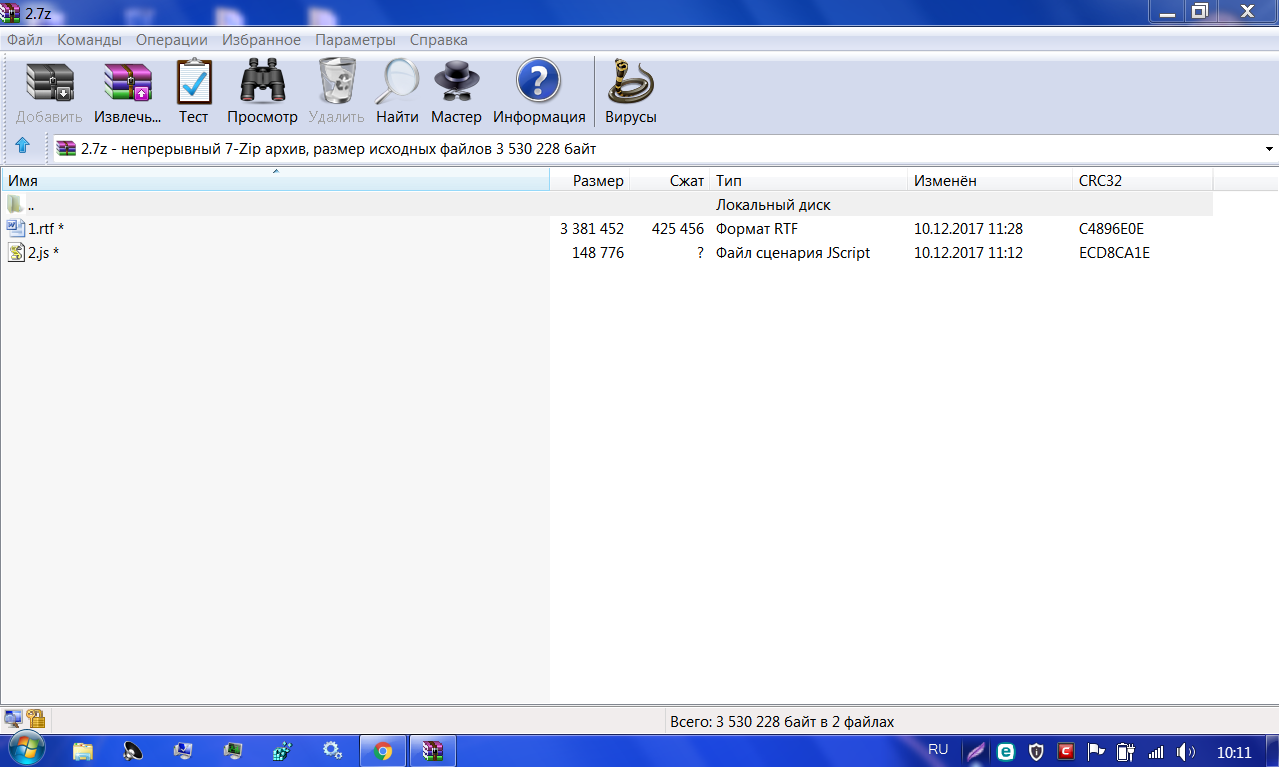Image resolution: width=1279 pixels, height=767 pixels.
Task: Click packed size 425 456
Action: click(678, 228)
